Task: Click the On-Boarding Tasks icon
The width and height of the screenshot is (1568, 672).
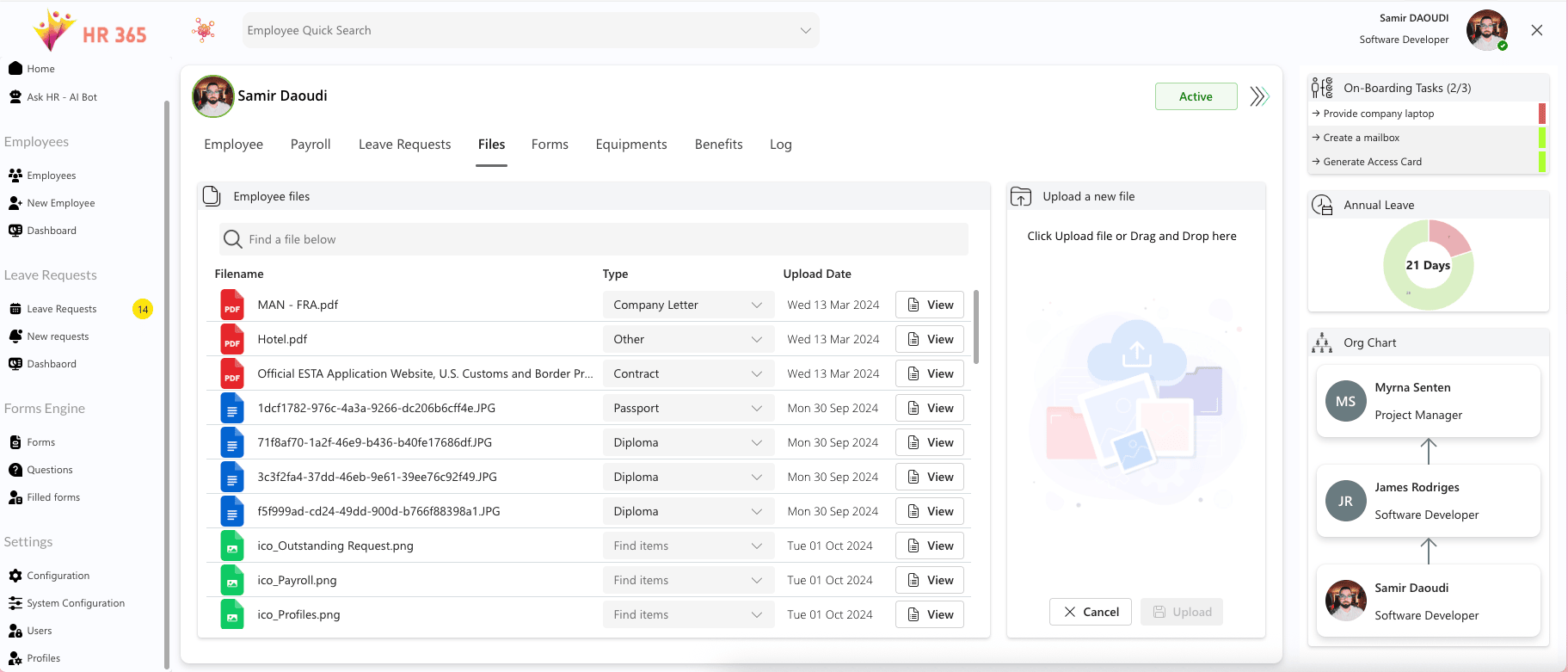Action: 1322,88
